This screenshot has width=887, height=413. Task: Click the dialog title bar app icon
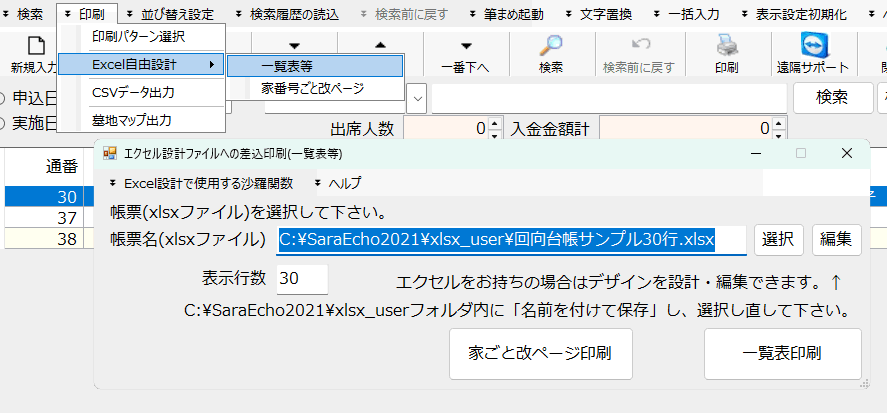coord(110,153)
